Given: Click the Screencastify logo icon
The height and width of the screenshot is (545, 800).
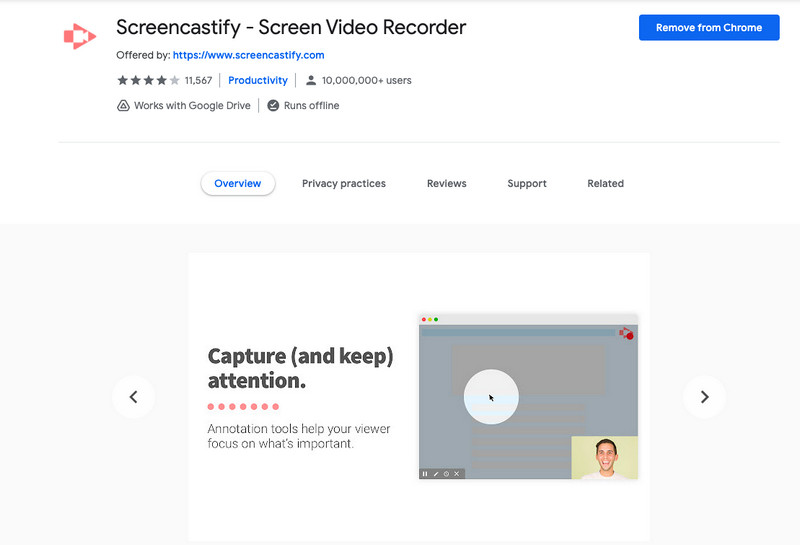Looking at the screenshot, I should [80, 36].
